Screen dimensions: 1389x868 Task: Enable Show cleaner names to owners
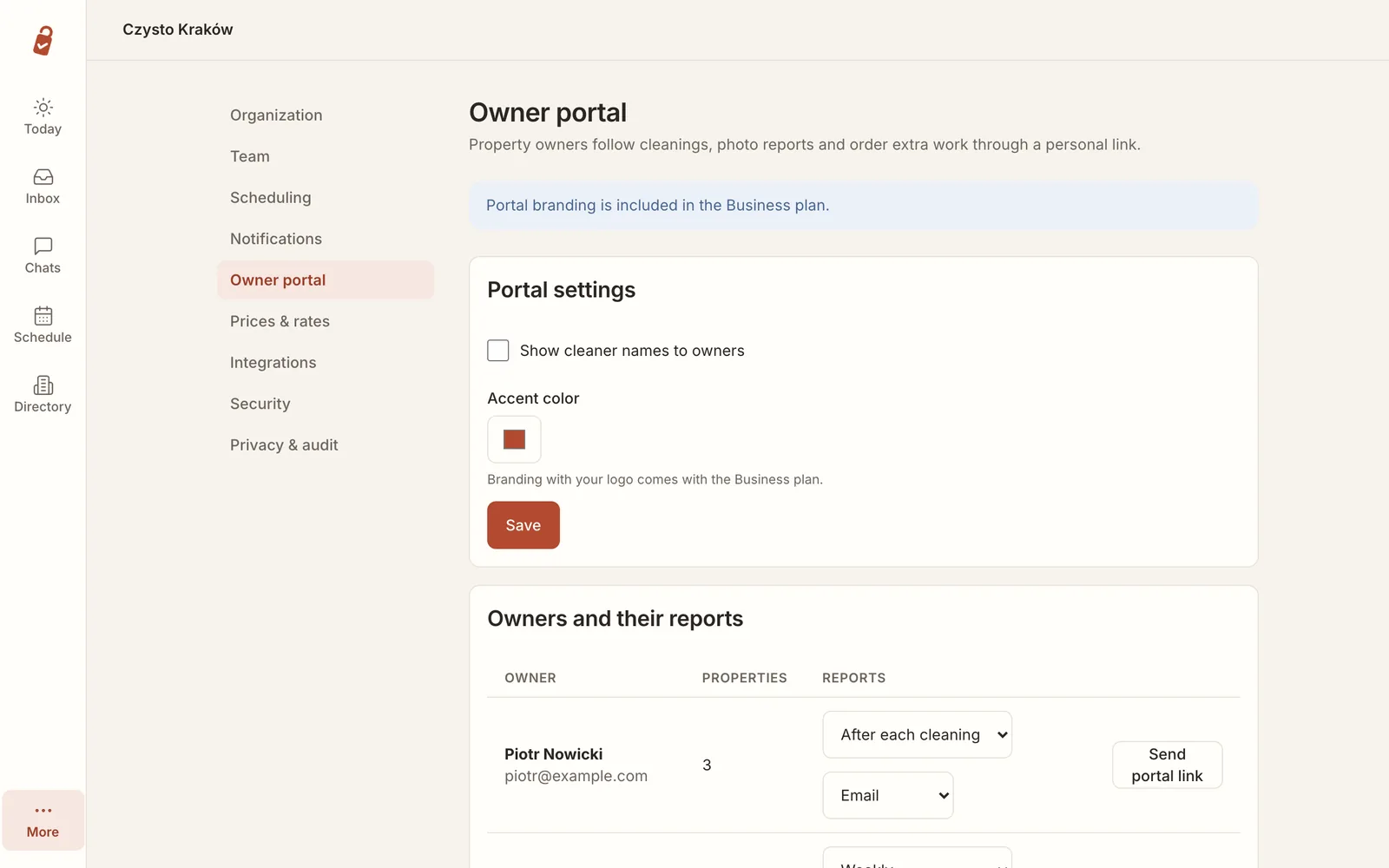pyautogui.click(x=498, y=351)
